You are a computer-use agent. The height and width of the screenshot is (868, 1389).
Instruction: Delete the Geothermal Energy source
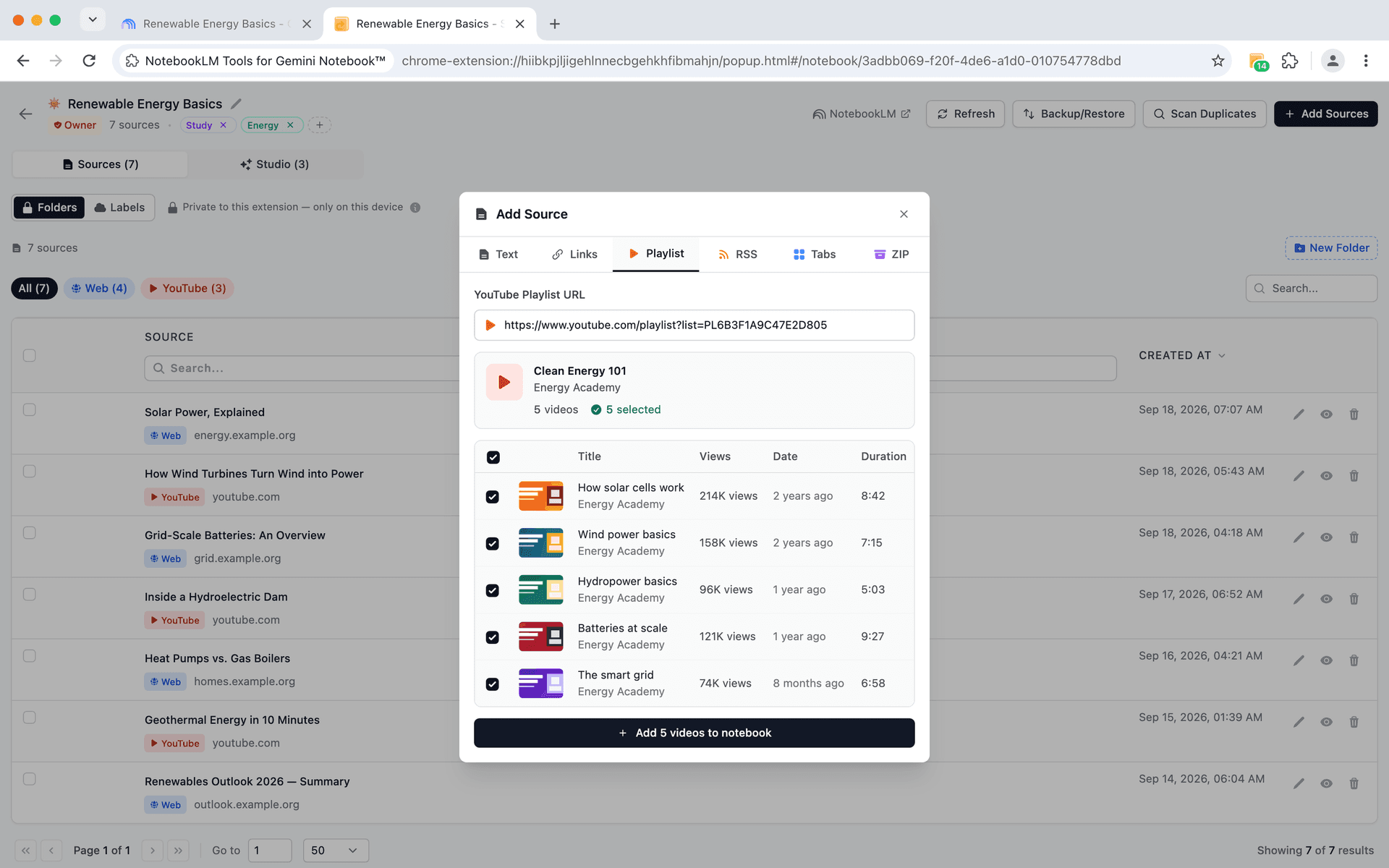click(x=1354, y=722)
